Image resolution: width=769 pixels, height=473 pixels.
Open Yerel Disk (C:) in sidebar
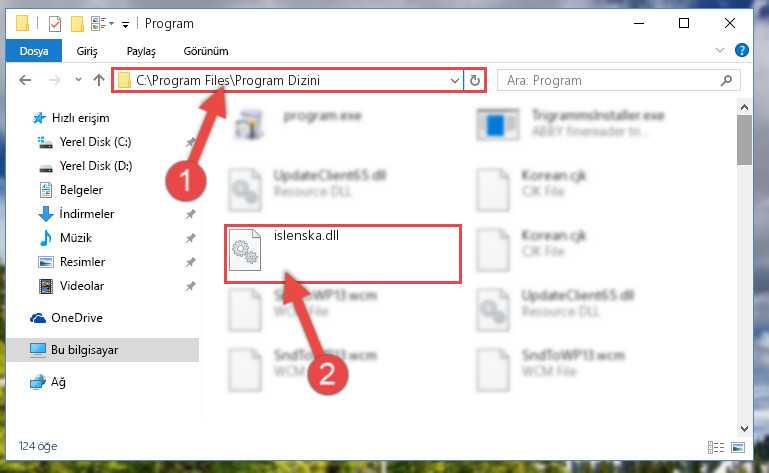(x=95, y=142)
